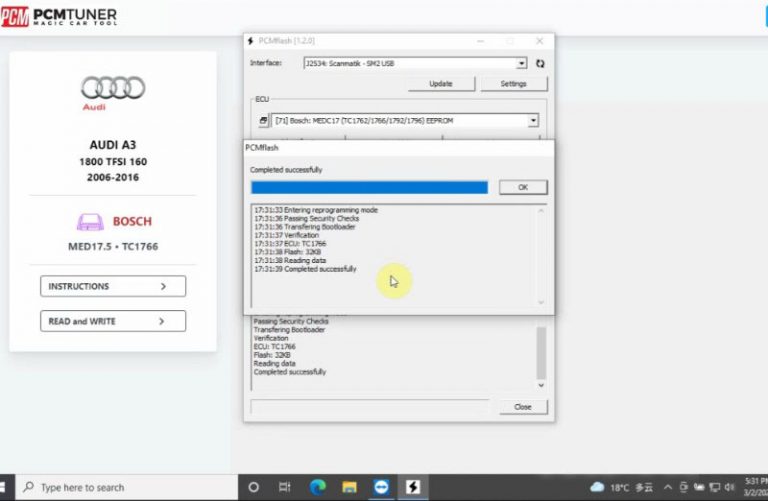Click the Windows Start button
Screen dimensions: 768x501
pyautogui.click(x=8, y=487)
